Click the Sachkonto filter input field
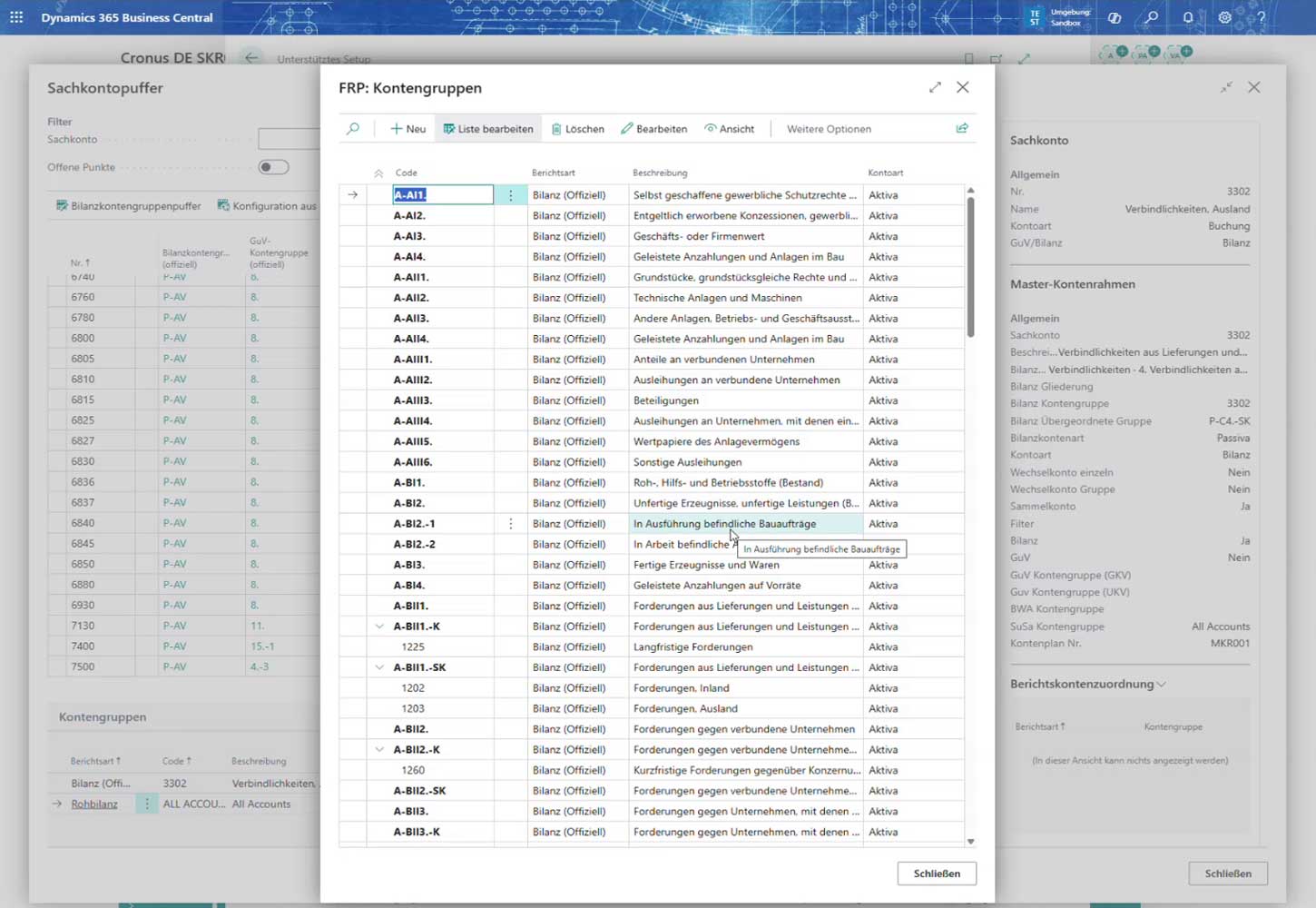1316x908 pixels. (x=290, y=139)
